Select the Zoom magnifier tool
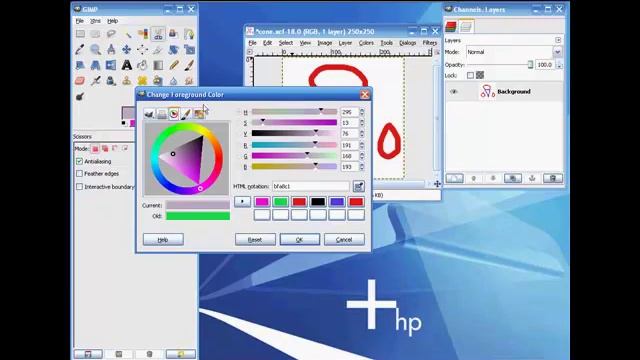 point(96,50)
